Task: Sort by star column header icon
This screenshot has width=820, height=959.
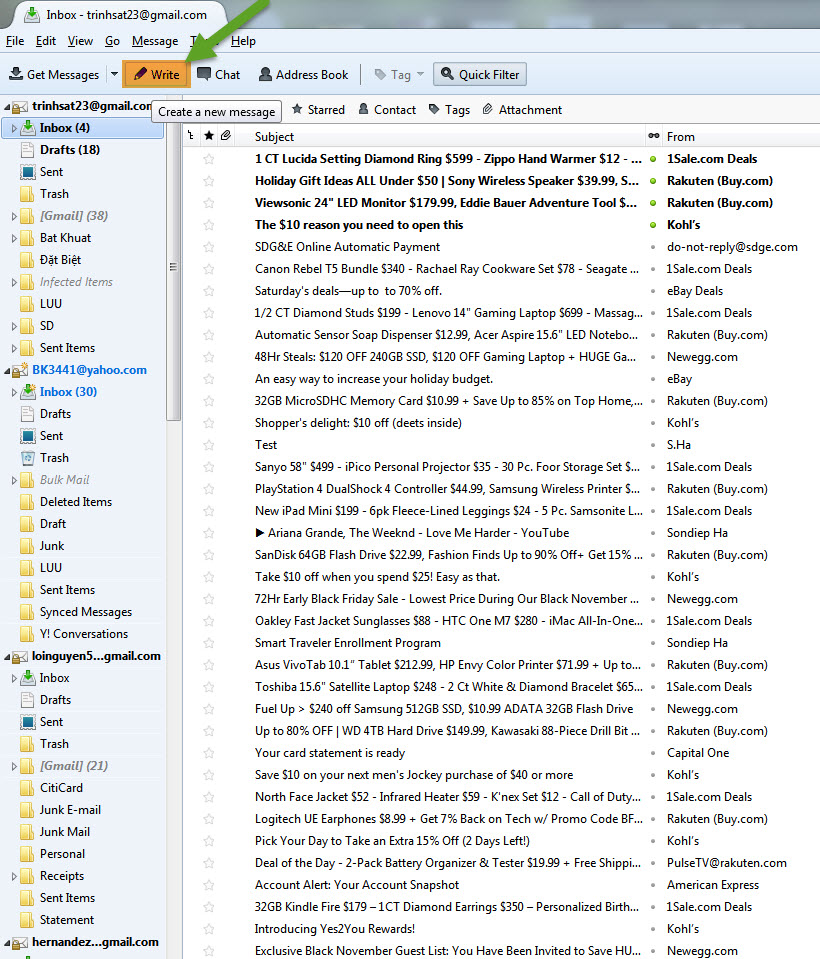Action: click(209, 136)
